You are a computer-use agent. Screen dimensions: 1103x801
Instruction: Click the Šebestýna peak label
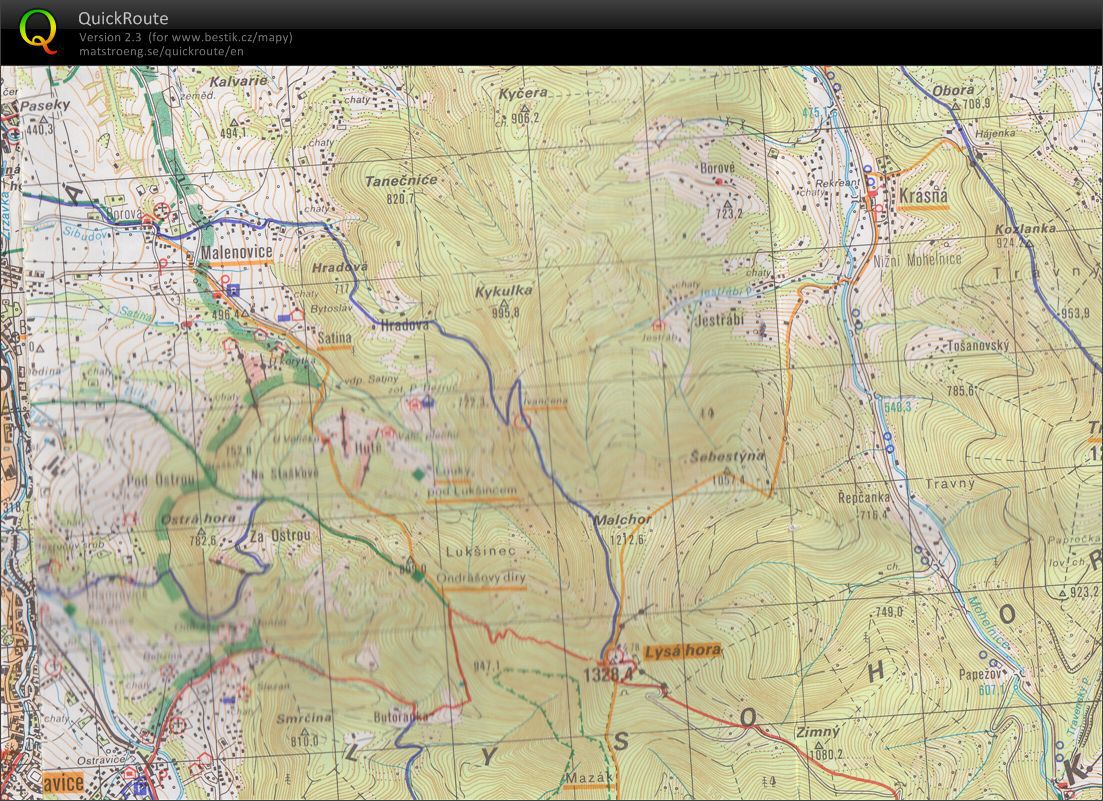pyautogui.click(x=726, y=456)
